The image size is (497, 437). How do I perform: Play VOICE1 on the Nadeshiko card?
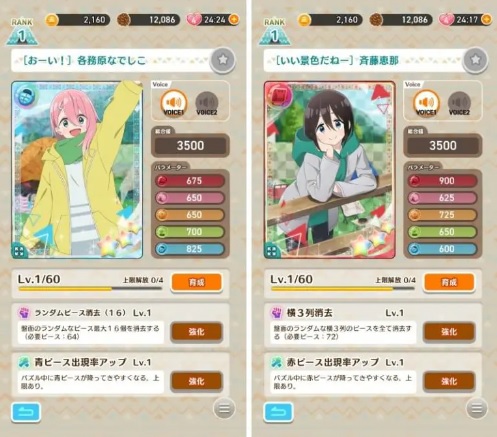click(173, 103)
